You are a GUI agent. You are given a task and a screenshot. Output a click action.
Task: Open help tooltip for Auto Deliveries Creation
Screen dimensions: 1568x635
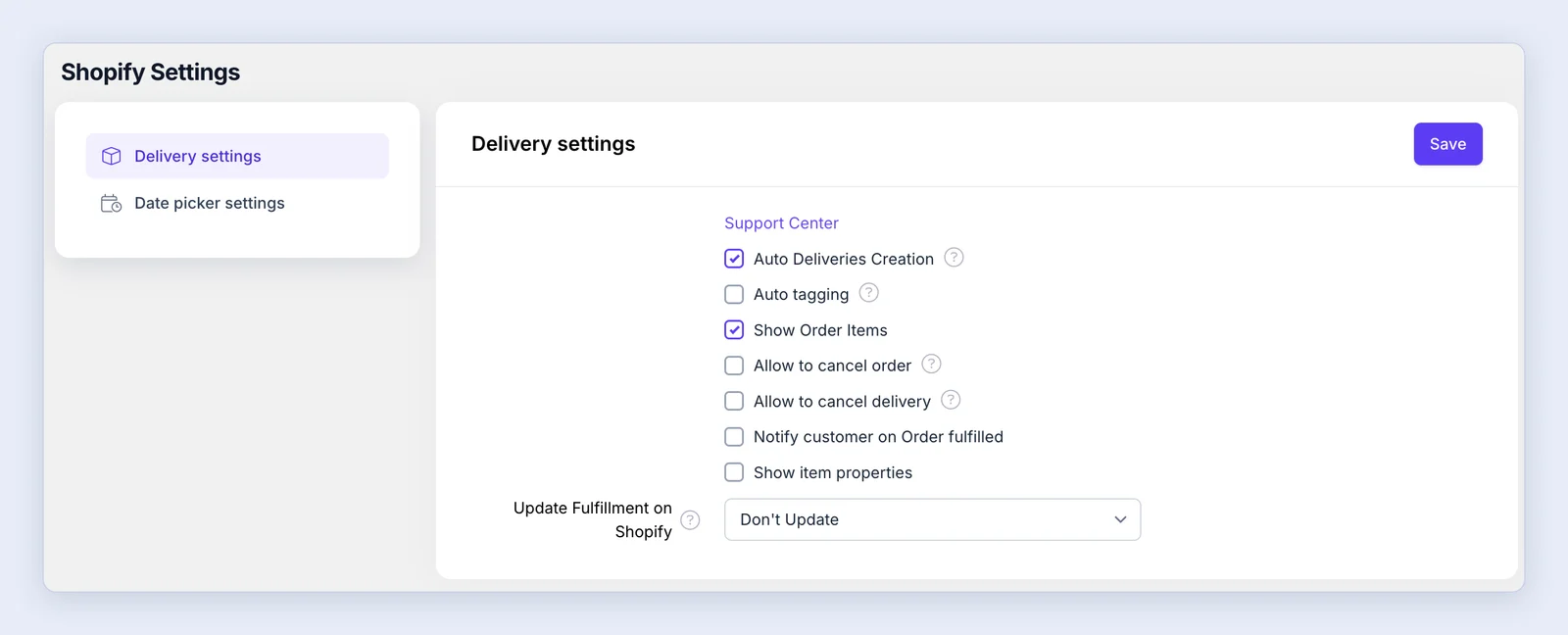pos(954,258)
